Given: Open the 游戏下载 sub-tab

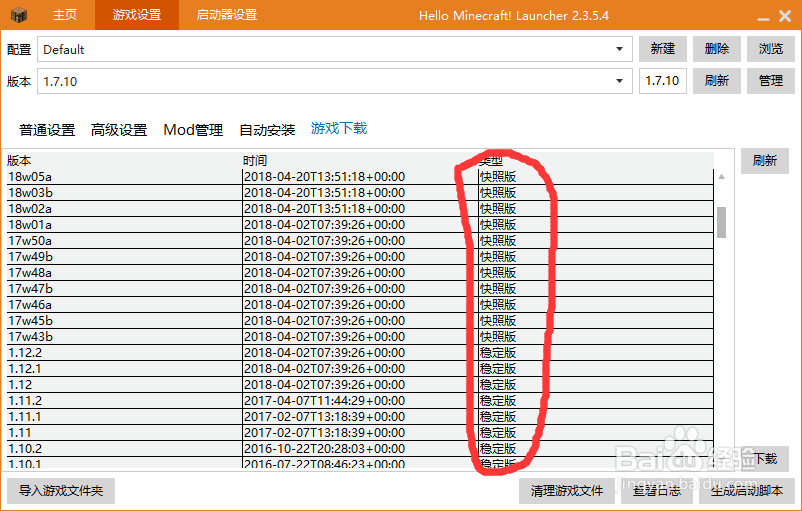Looking at the screenshot, I should (x=339, y=128).
